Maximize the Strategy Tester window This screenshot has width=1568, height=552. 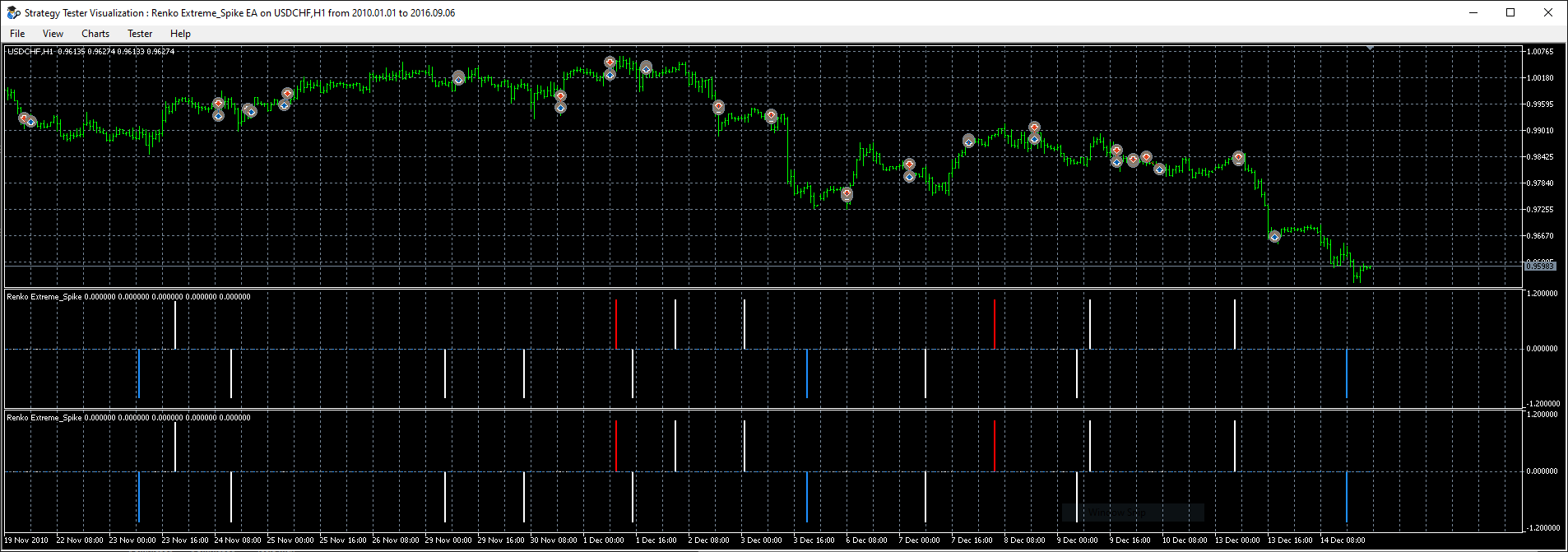1510,12
